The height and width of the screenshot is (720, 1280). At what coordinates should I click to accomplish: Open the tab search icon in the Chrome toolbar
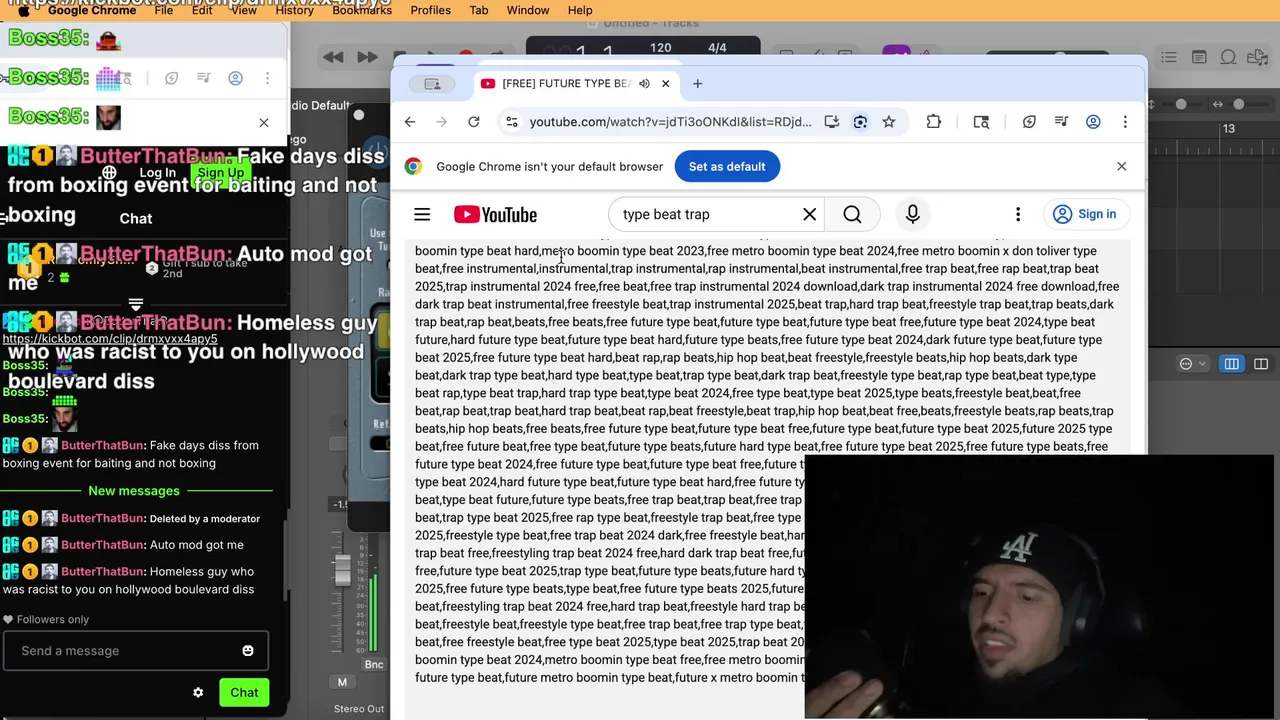(981, 122)
